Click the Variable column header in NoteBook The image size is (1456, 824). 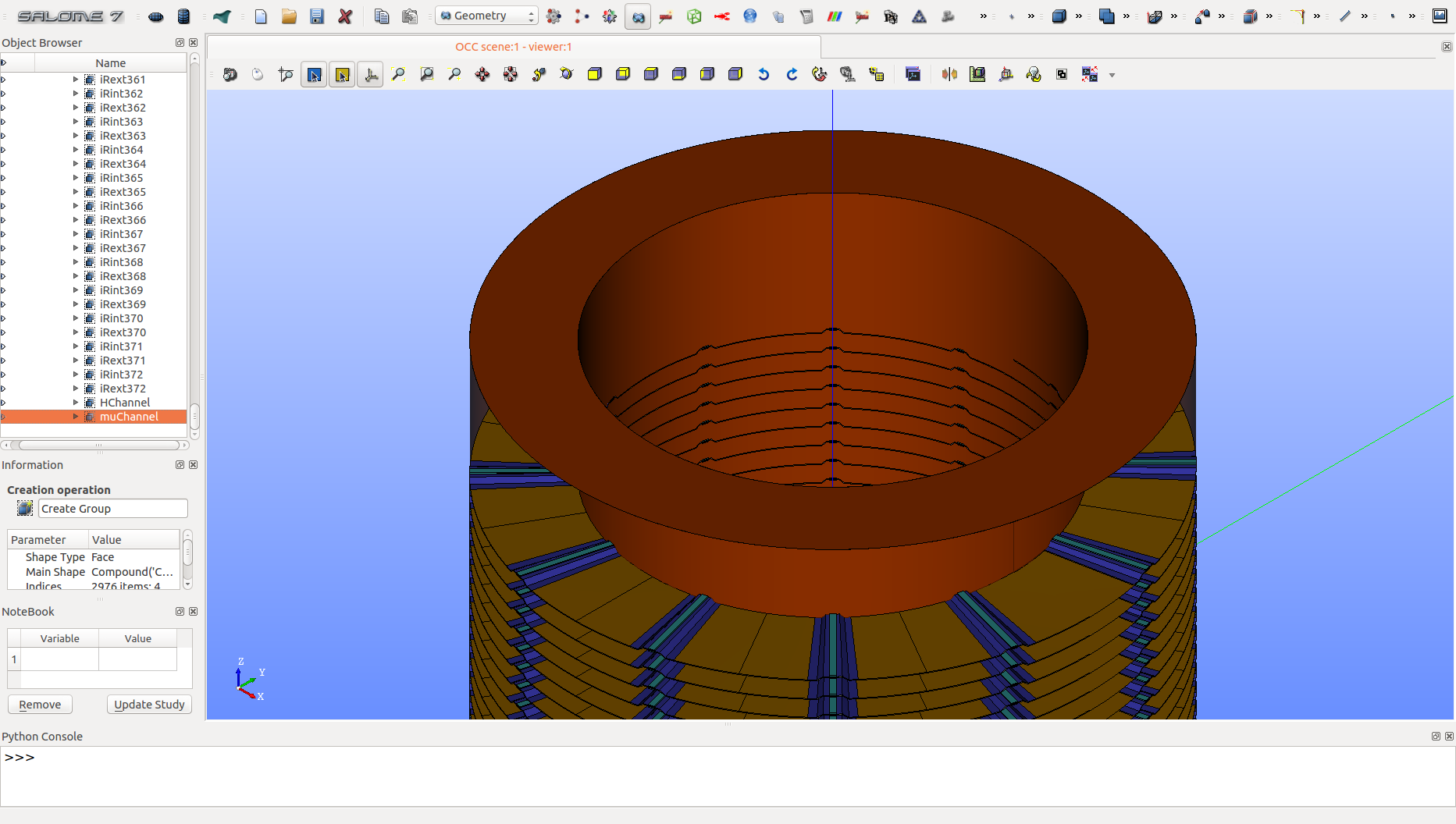coord(60,638)
